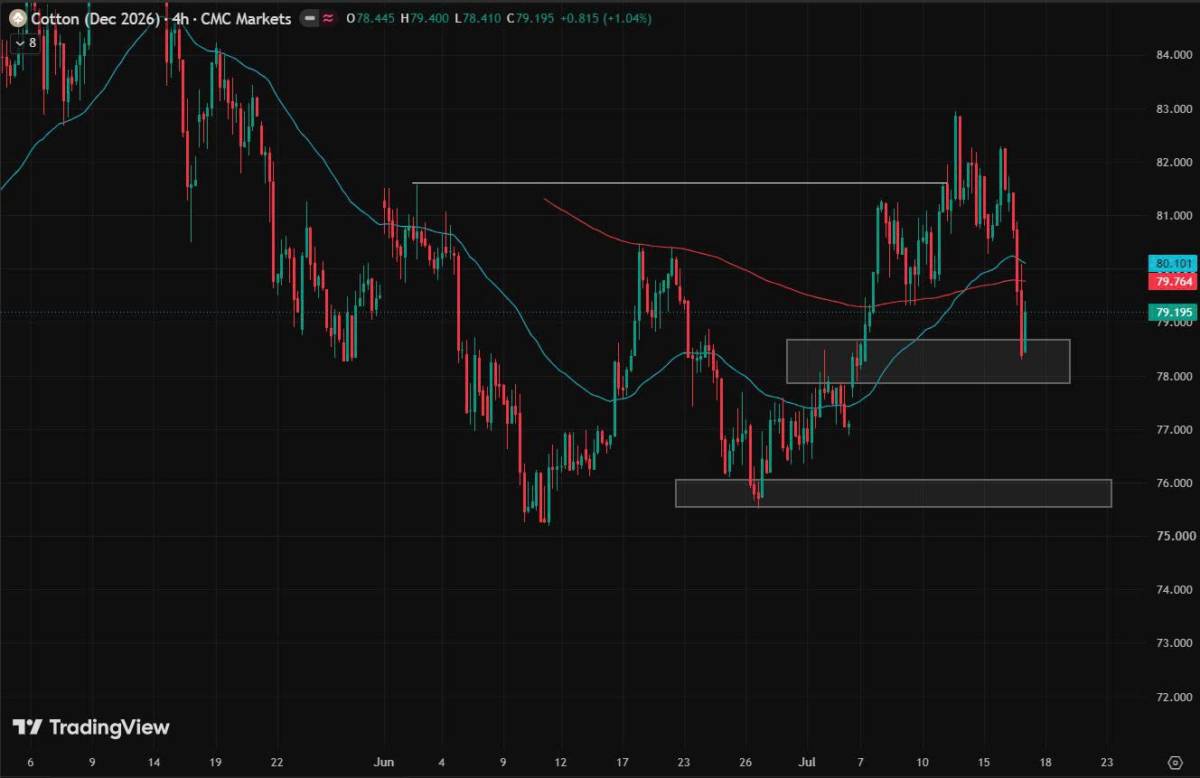Click the 73.000 price scale label
Screen dimensions: 1200x778
point(1174,644)
